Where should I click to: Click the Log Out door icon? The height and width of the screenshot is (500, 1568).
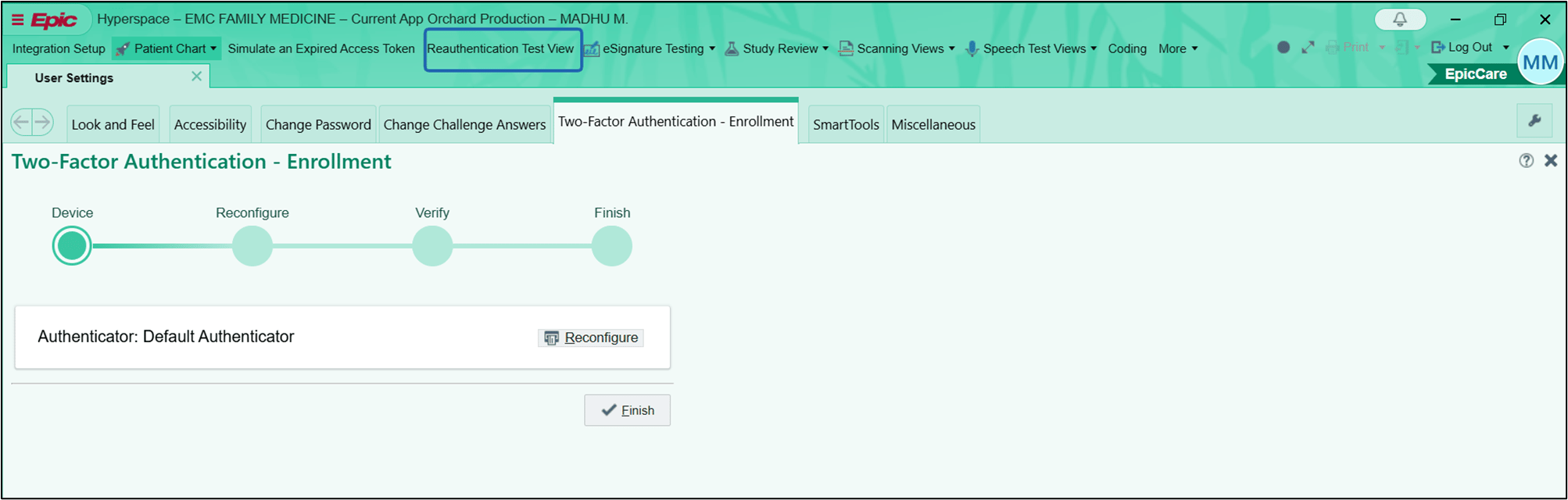click(x=1437, y=48)
